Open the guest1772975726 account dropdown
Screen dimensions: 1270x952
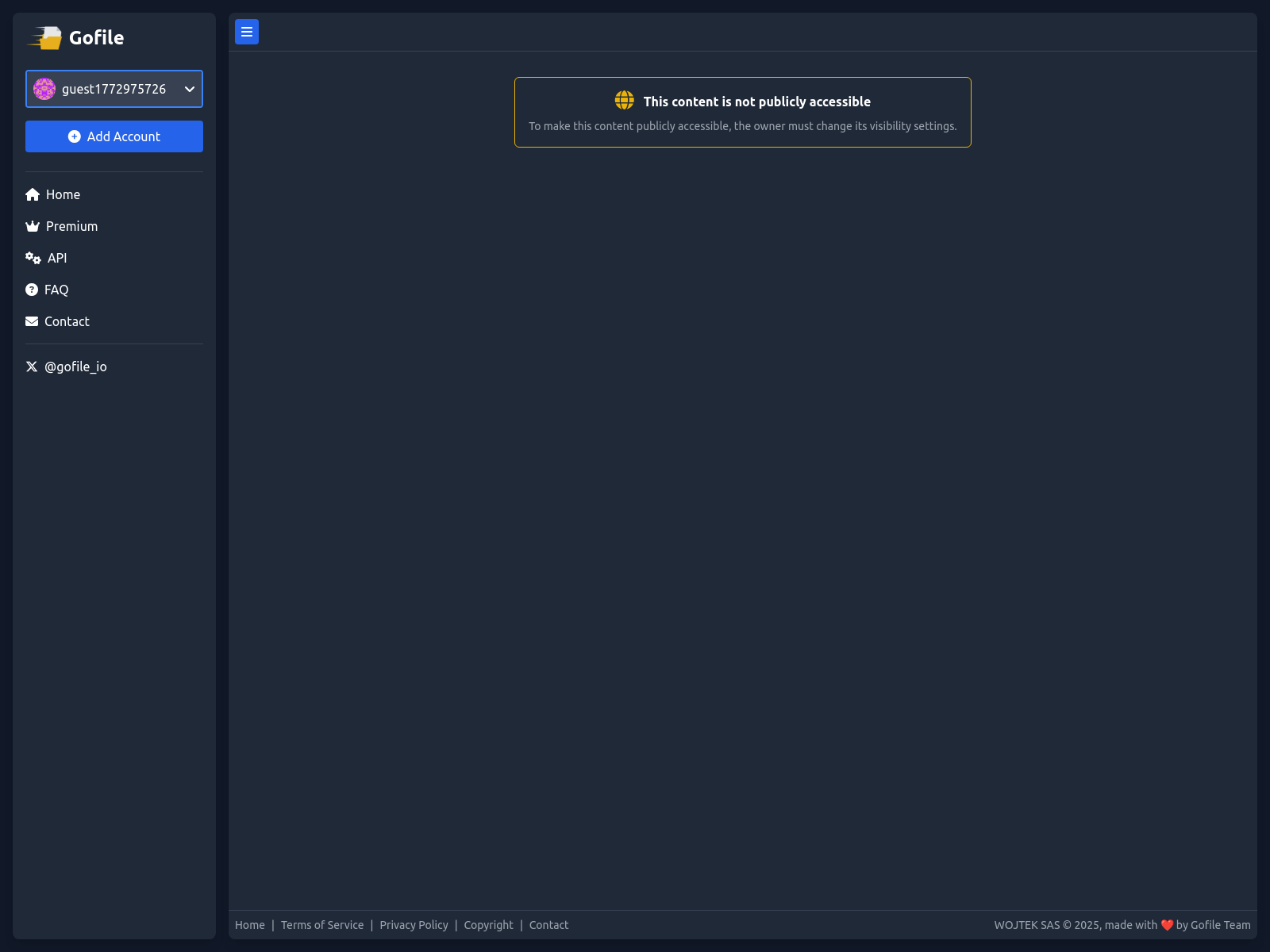[114, 89]
